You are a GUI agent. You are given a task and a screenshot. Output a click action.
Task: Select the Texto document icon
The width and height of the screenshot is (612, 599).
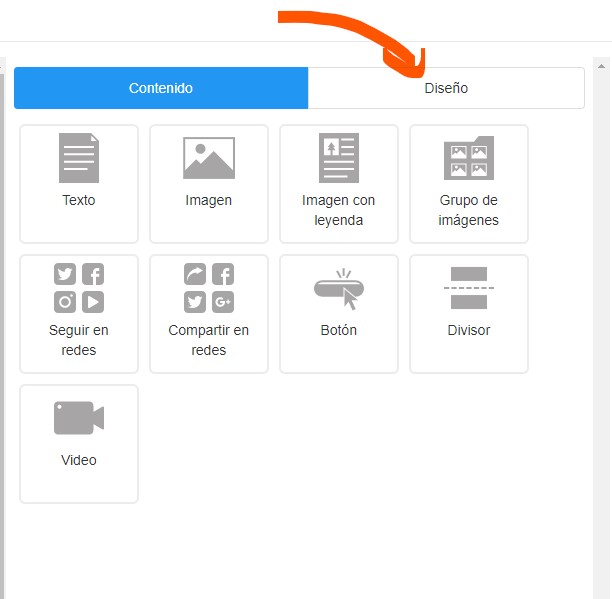click(x=79, y=158)
